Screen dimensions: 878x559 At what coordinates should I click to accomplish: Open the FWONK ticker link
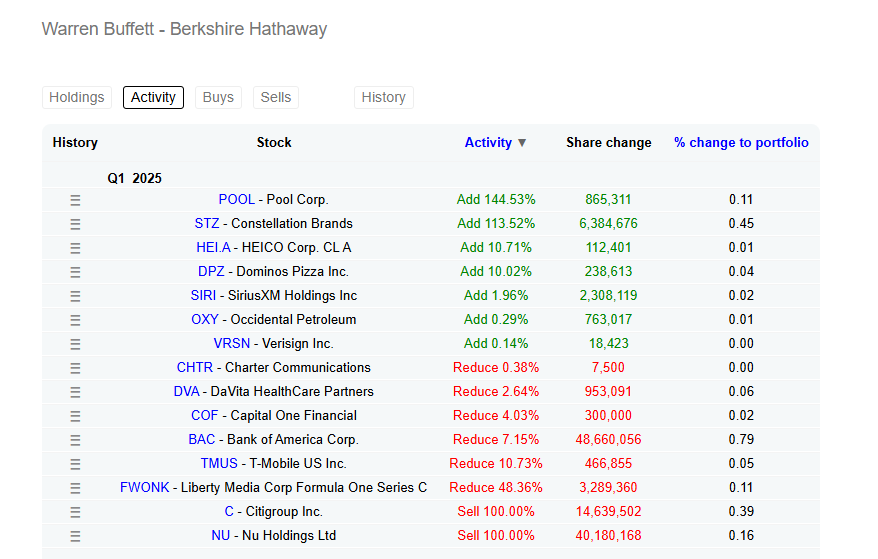(144, 488)
